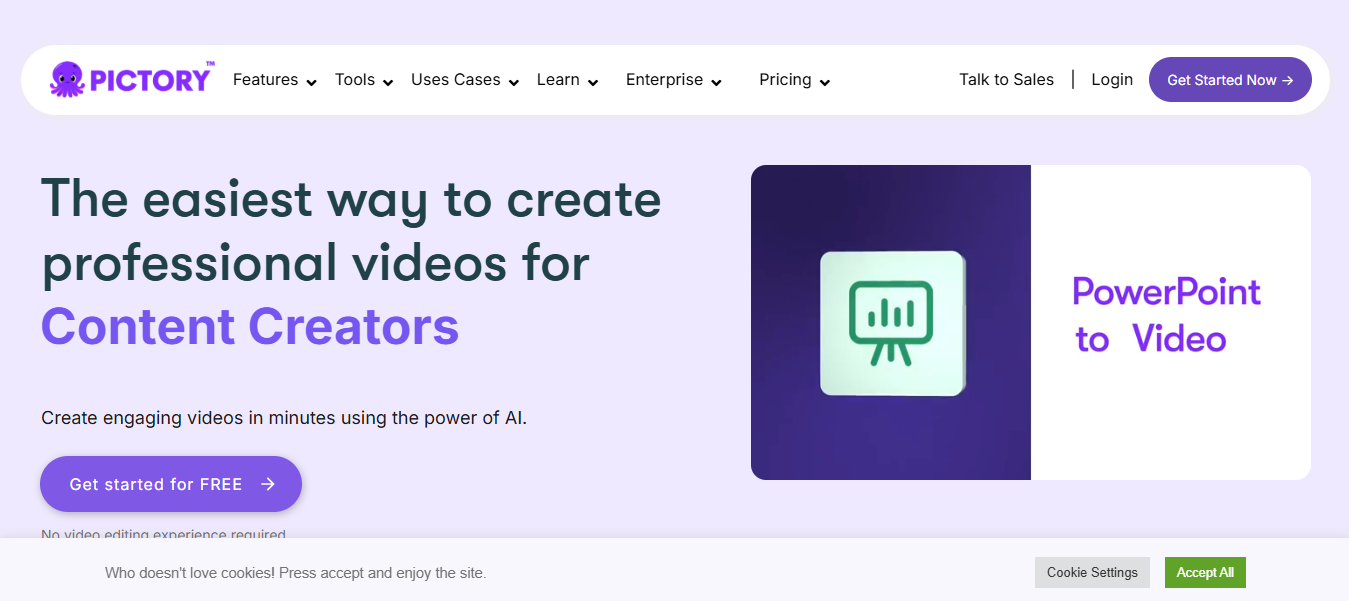The width and height of the screenshot is (1349, 601).
Task: Expand the Learn dropdown chevron
Action: point(593,83)
